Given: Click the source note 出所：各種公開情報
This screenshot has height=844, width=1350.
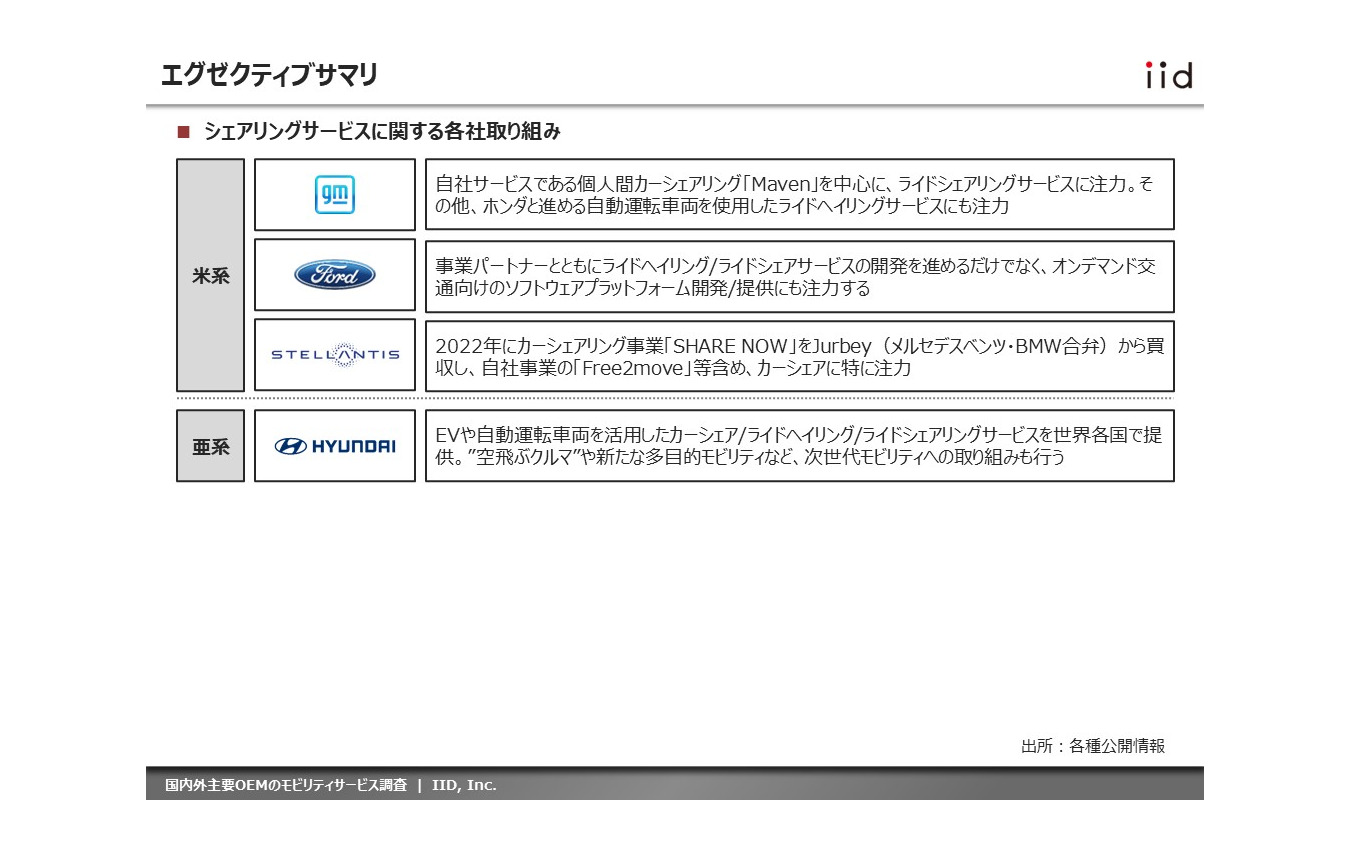Looking at the screenshot, I should tap(1093, 746).
